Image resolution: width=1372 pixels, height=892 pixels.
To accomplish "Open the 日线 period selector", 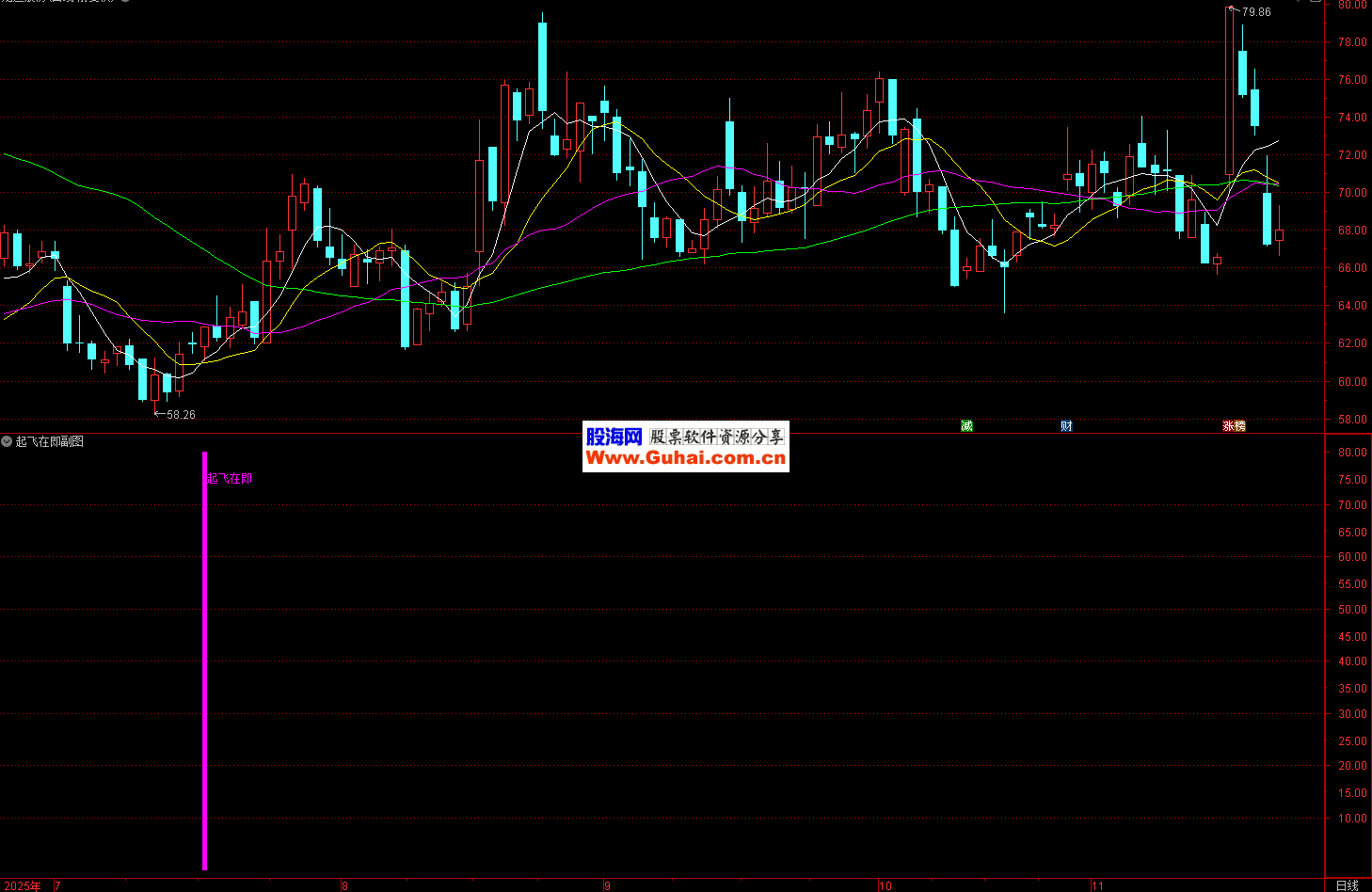I will (1348, 885).
